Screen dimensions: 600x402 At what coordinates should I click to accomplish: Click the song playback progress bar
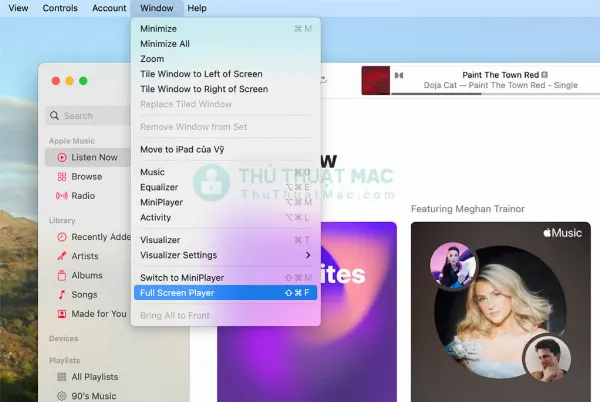[496, 94]
